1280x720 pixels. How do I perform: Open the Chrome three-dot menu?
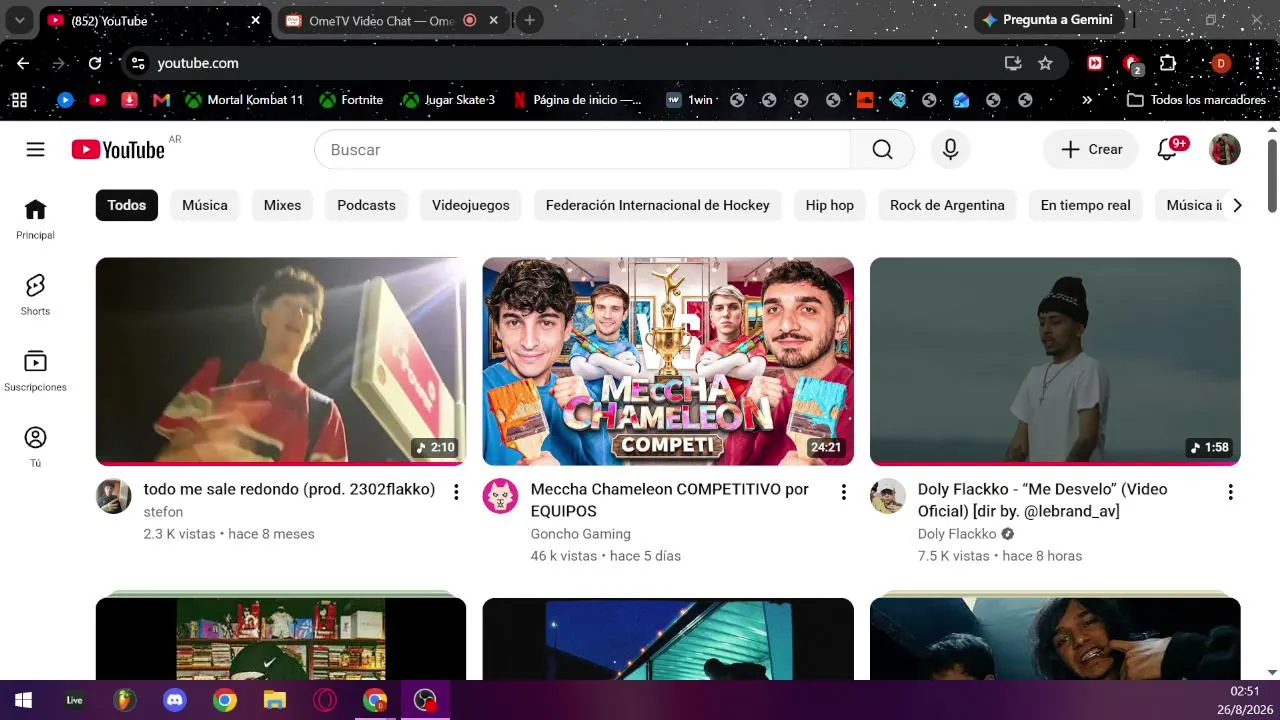pyautogui.click(x=1257, y=63)
